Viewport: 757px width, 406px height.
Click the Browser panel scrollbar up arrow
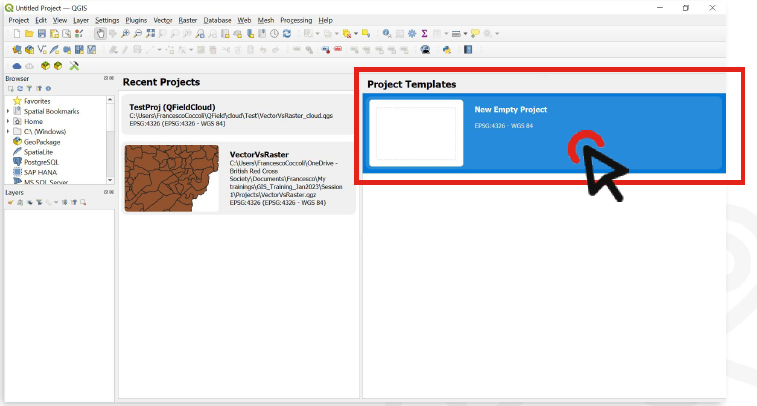pos(110,99)
